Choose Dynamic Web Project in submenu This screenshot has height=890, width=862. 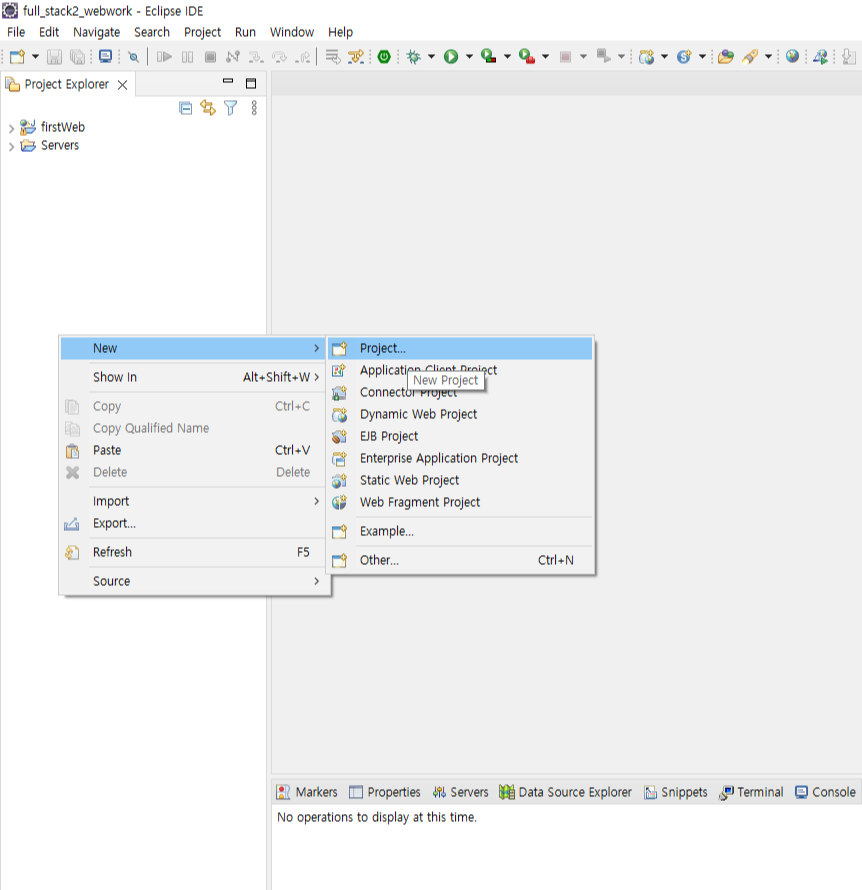(x=460, y=414)
